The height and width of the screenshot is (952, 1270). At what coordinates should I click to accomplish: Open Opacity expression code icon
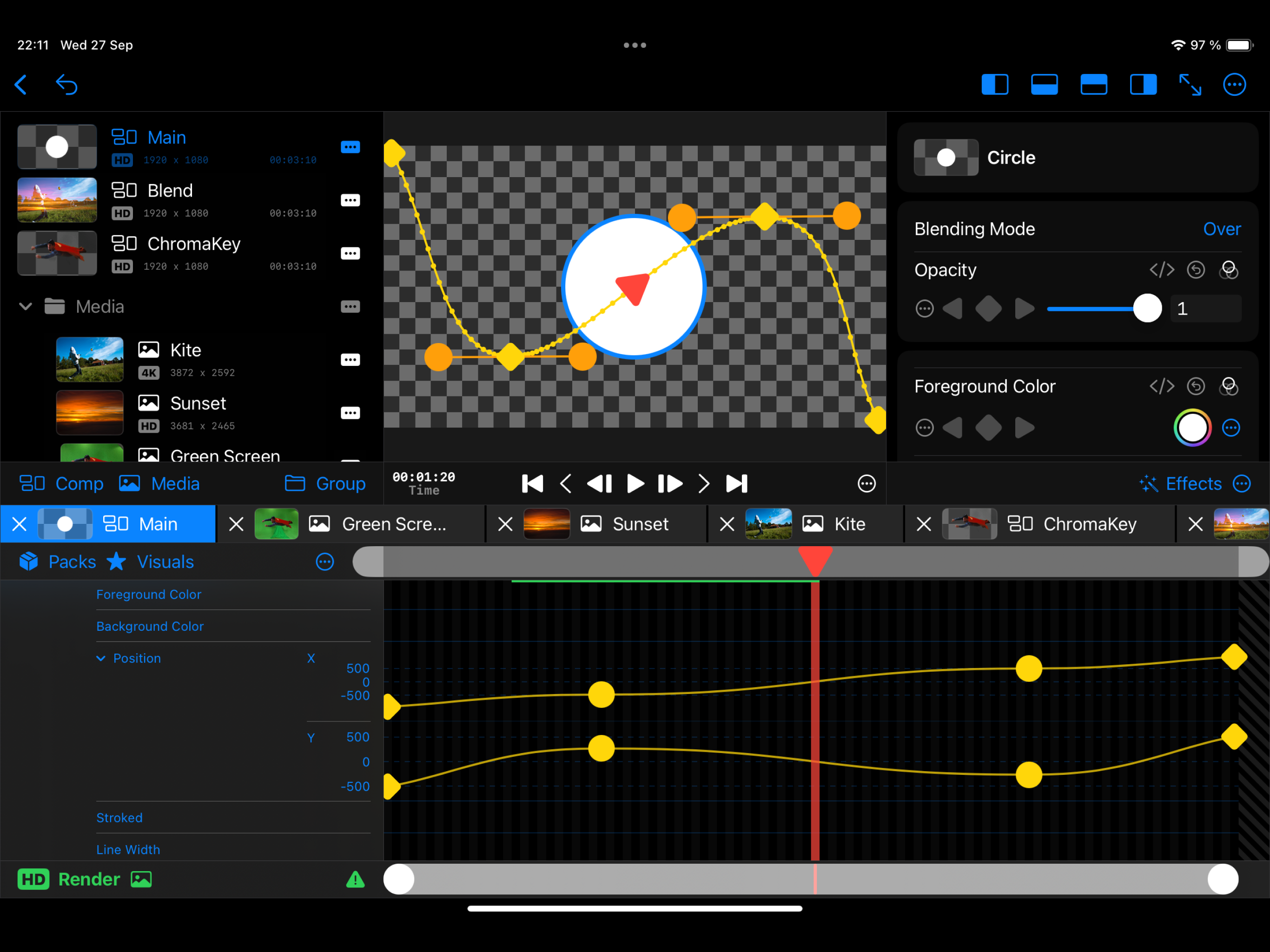tap(1162, 270)
